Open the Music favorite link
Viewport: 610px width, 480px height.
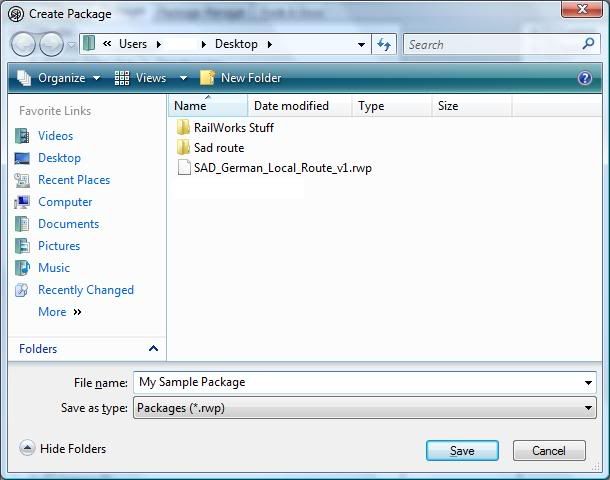[x=53, y=268]
